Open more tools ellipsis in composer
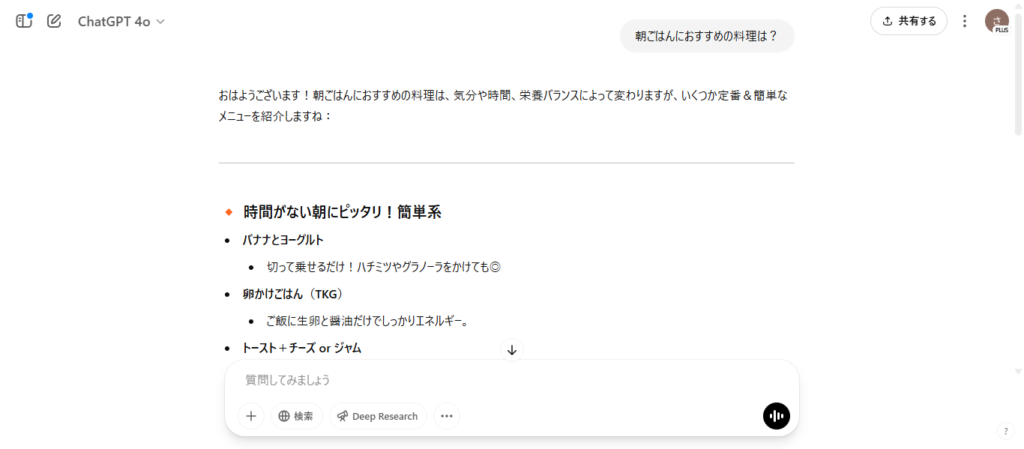 [447, 416]
